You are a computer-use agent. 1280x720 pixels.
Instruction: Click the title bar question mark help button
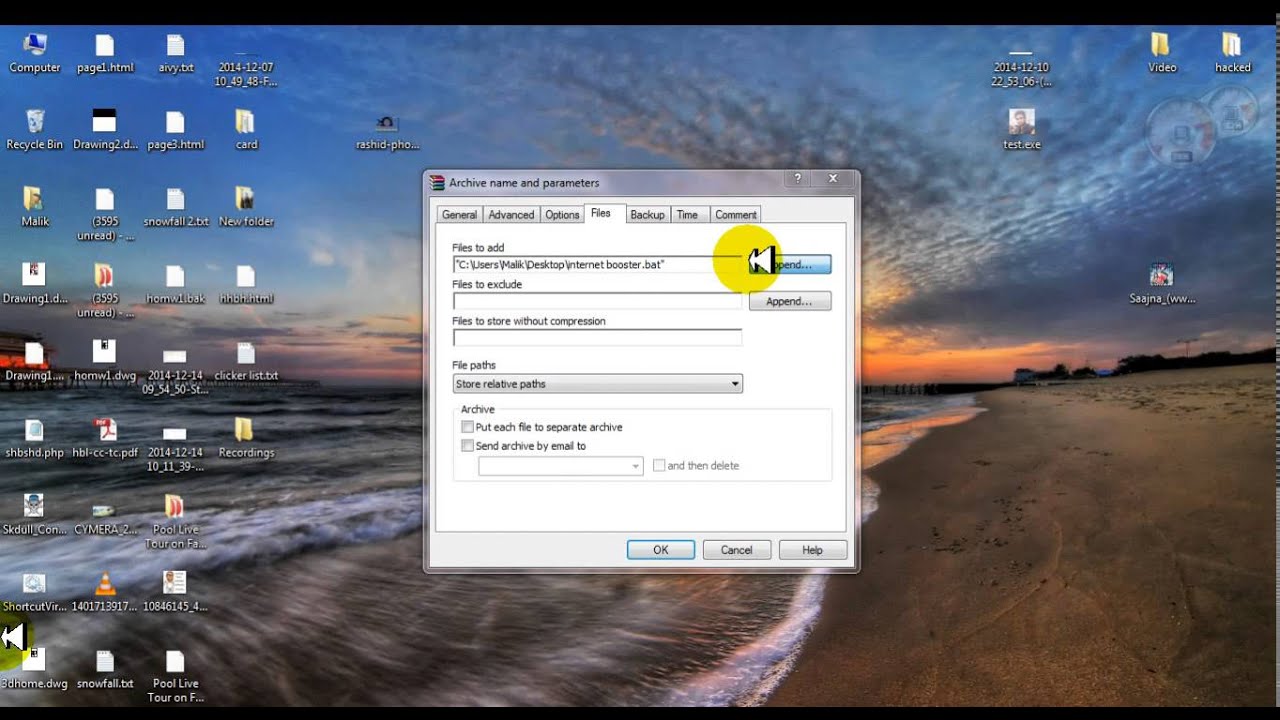coord(797,179)
